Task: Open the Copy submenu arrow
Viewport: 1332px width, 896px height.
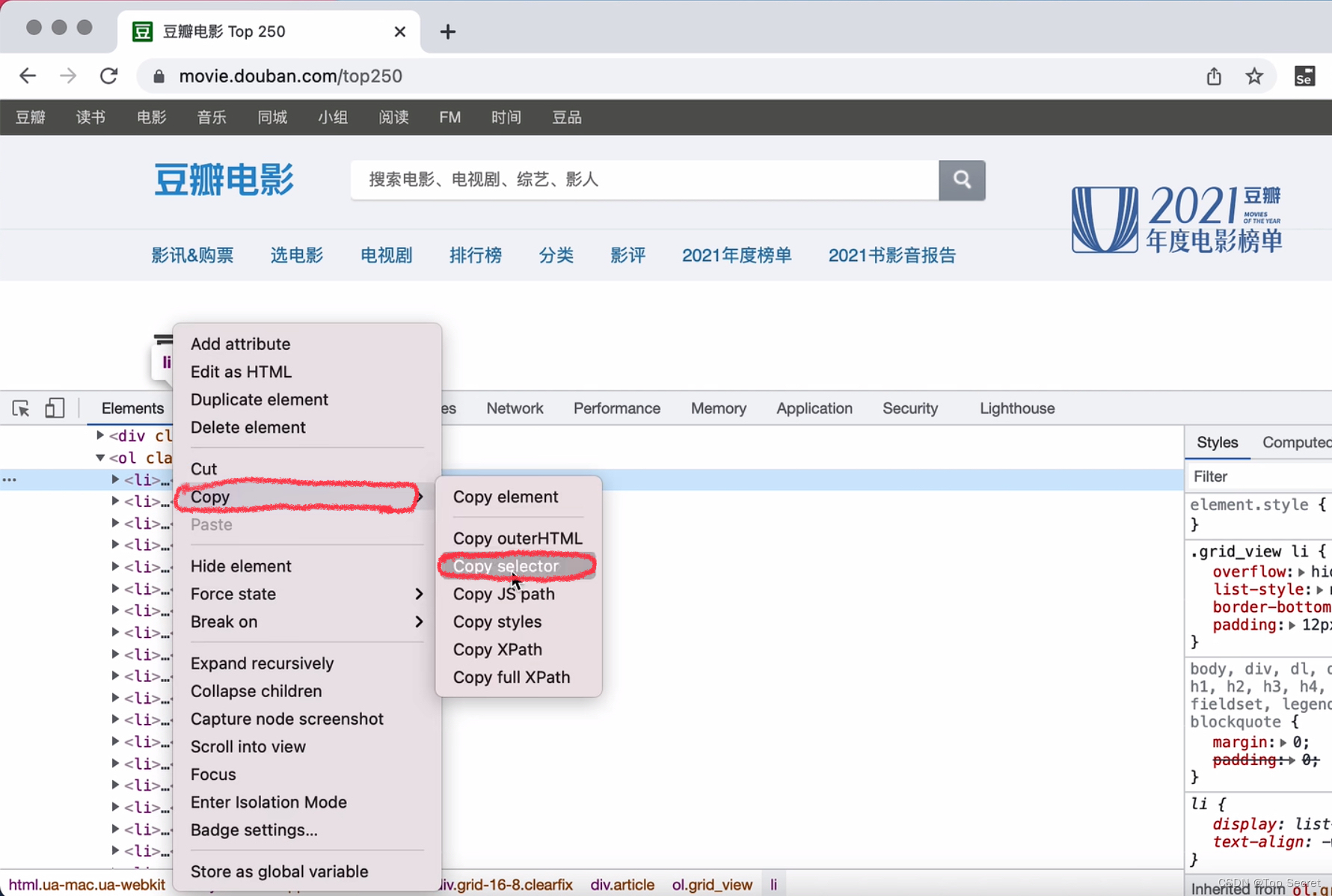Action: 420,497
